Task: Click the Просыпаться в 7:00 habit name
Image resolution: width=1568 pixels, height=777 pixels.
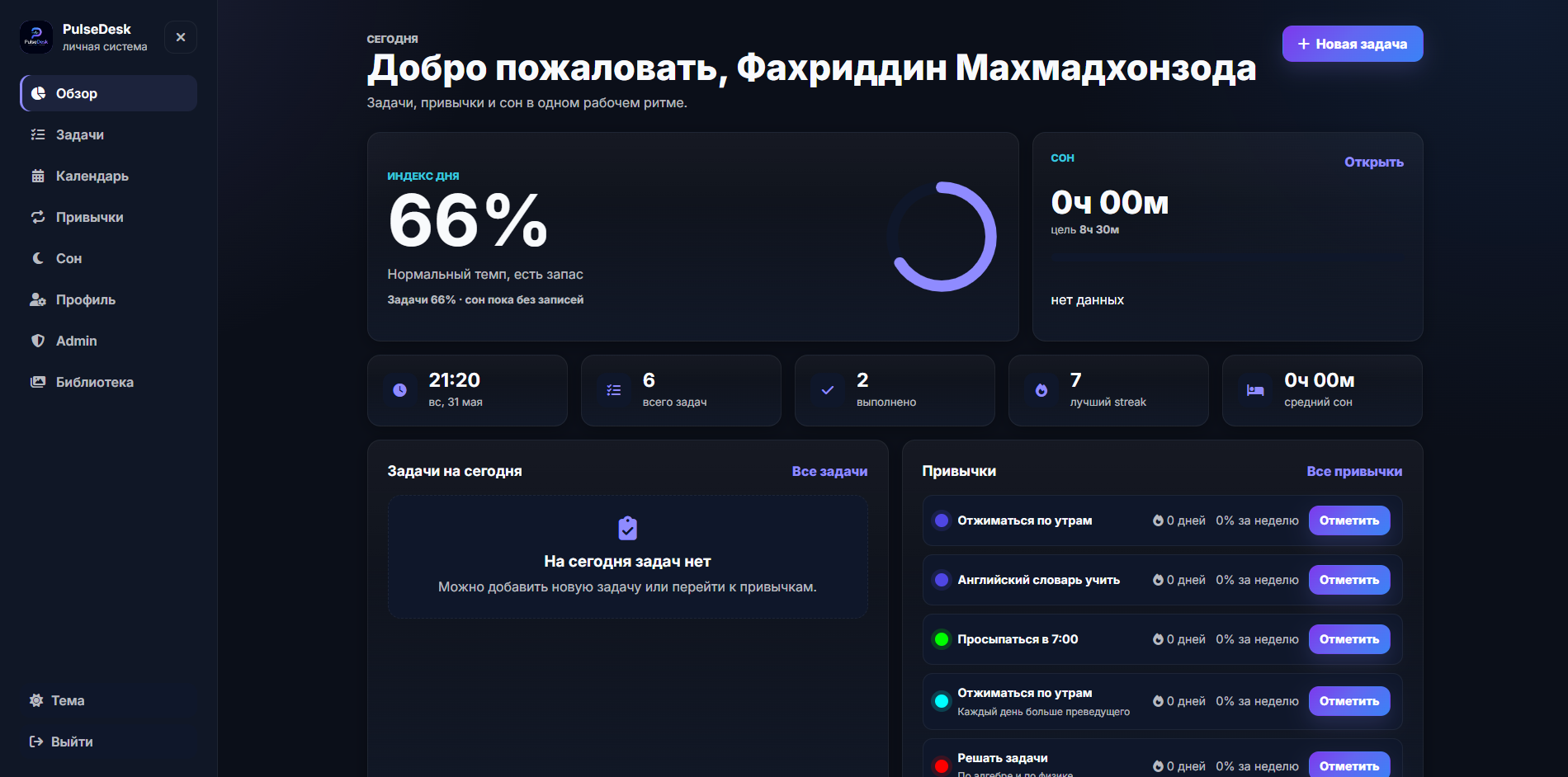Action: tap(1018, 639)
